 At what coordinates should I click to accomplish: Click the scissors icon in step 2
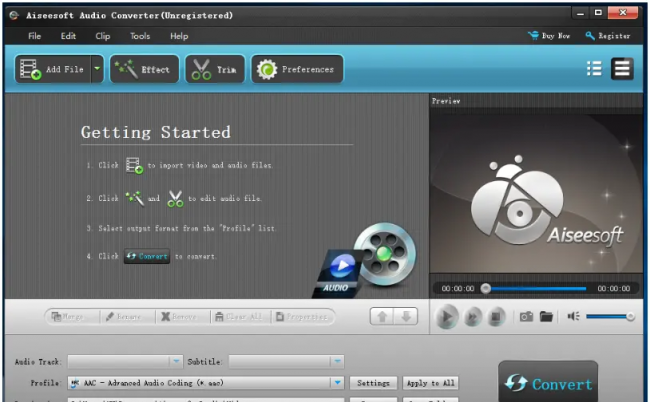(x=175, y=199)
